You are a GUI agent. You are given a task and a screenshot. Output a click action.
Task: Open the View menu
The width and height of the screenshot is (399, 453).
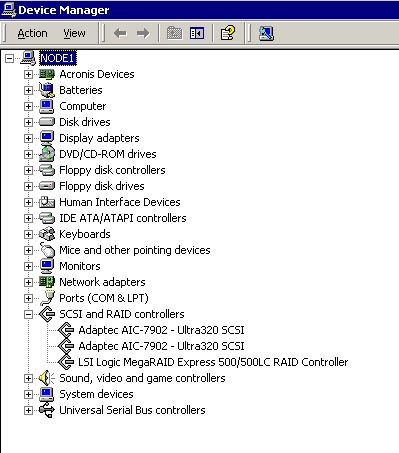coord(74,33)
